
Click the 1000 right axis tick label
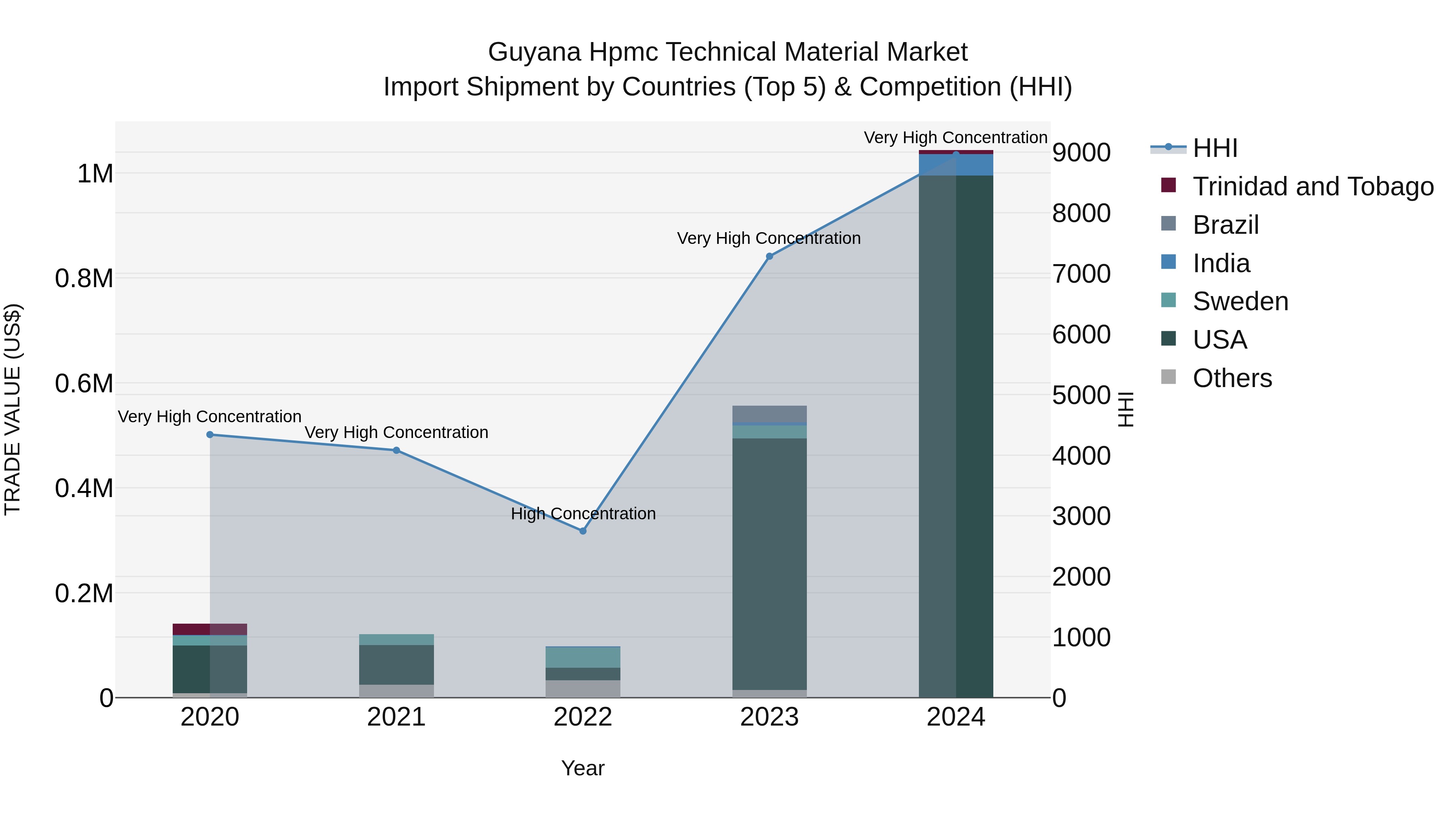[1081, 637]
